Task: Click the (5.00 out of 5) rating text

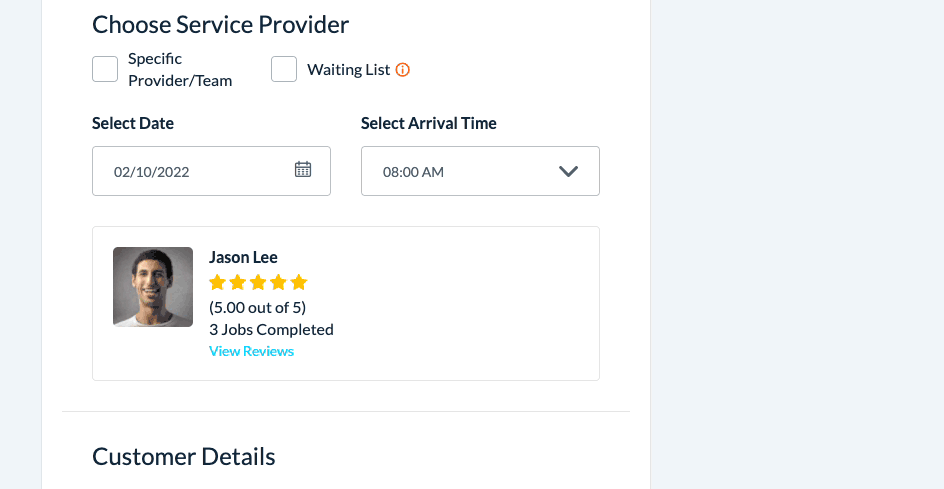Action: 257,307
